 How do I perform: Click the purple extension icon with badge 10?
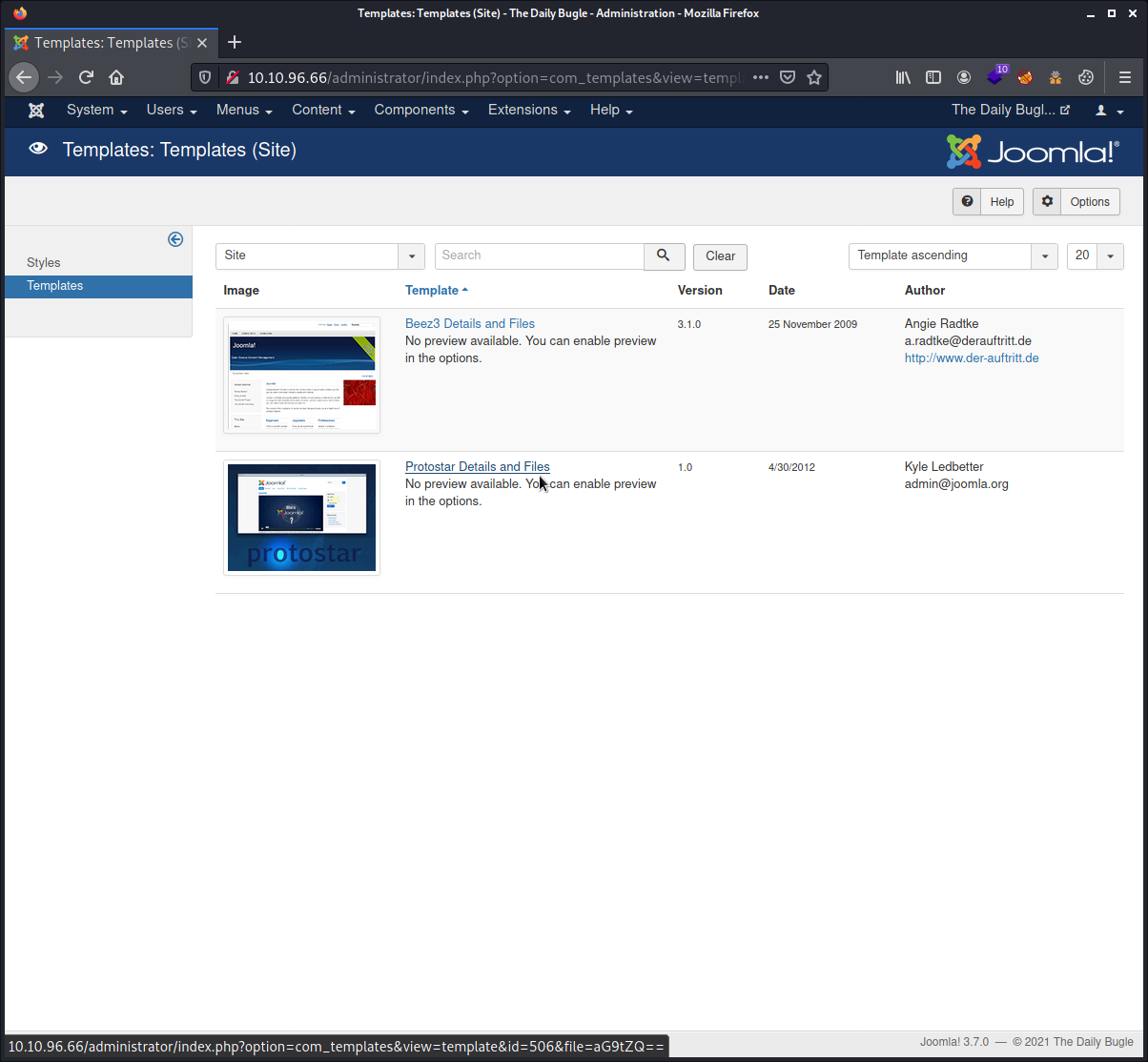[996, 76]
